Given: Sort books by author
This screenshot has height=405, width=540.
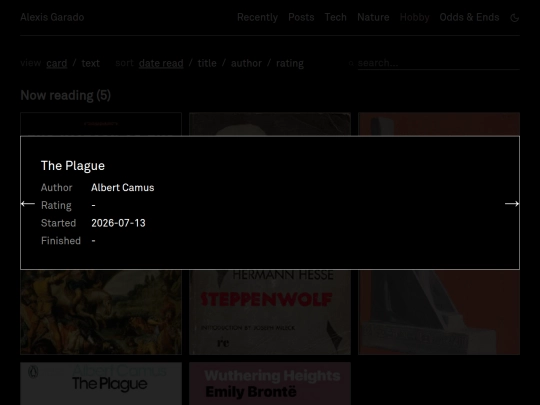Looking at the screenshot, I should (246, 63).
